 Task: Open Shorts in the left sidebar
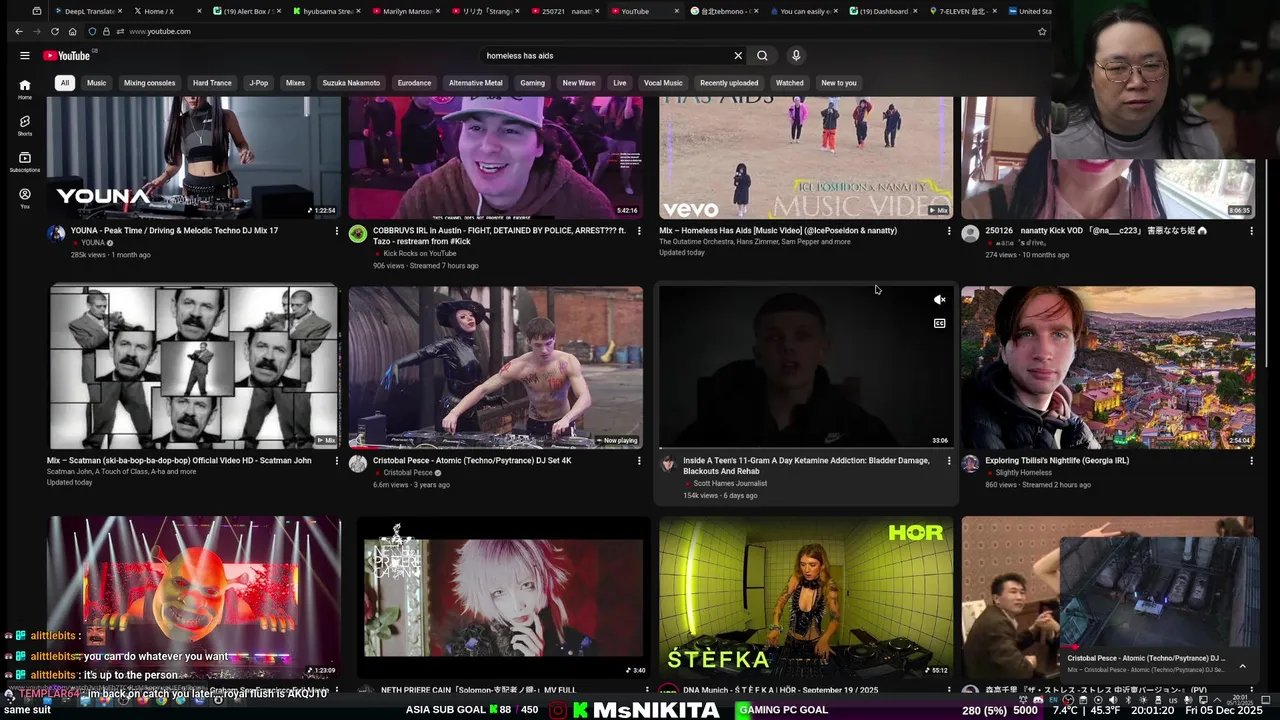pyautogui.click(x=25, y=126)
